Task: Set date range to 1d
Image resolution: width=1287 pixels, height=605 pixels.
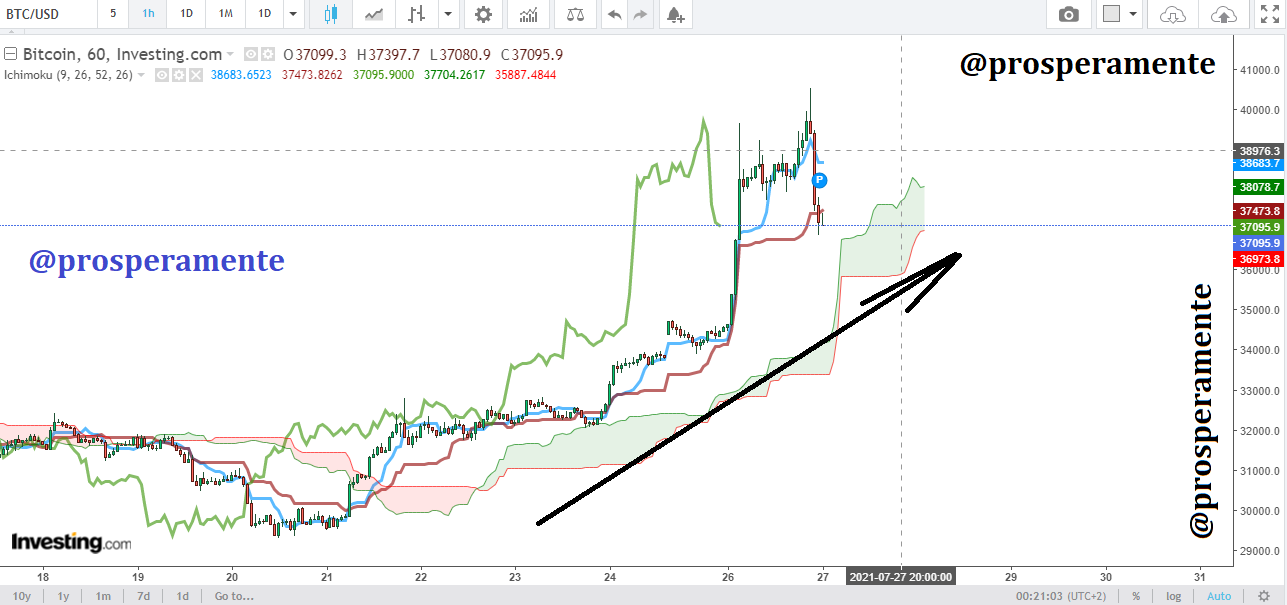Action: click(183, 595)
